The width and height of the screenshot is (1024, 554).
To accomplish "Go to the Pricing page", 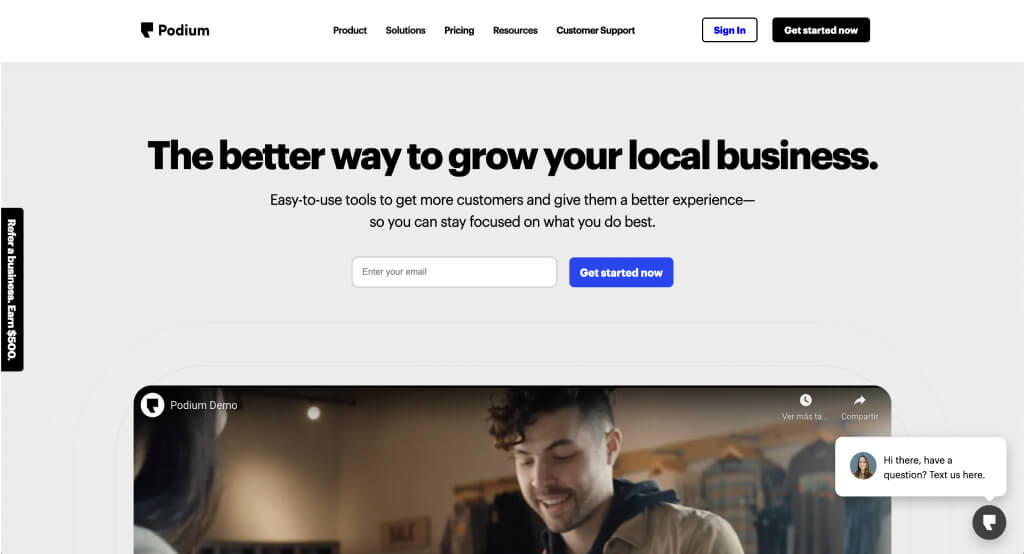I will point(459,30).
